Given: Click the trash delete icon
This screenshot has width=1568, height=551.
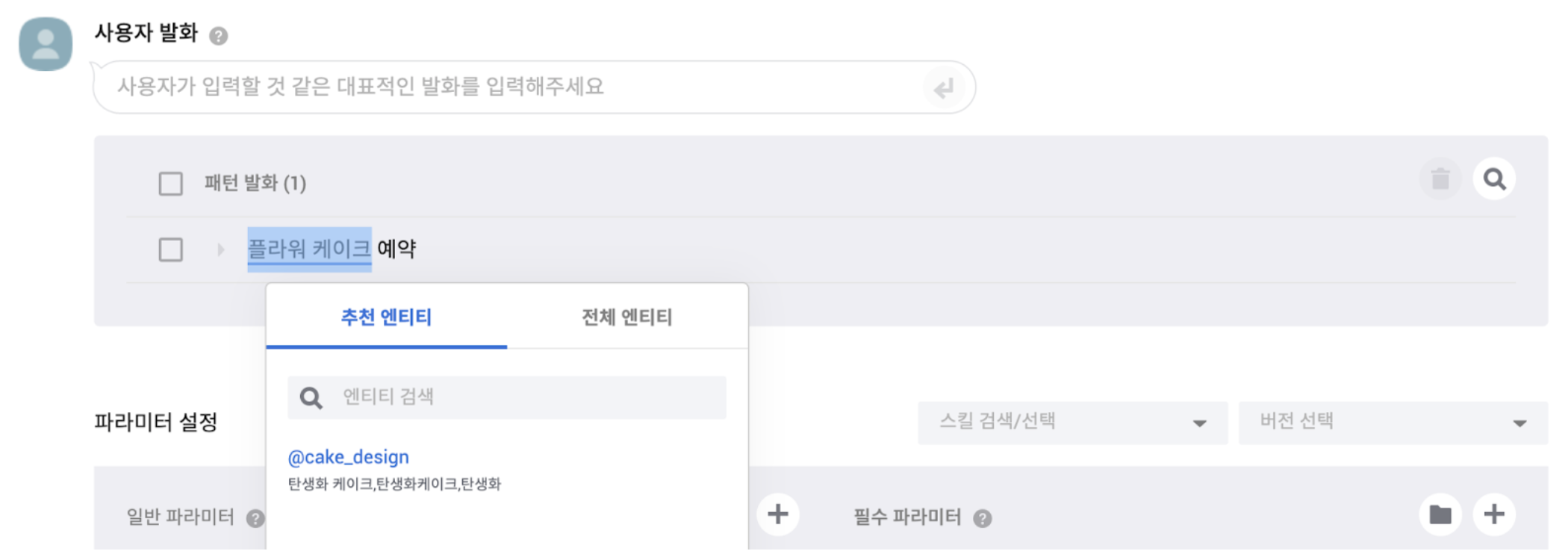Looking at the screenshot, I should (x=1440, y=179).
